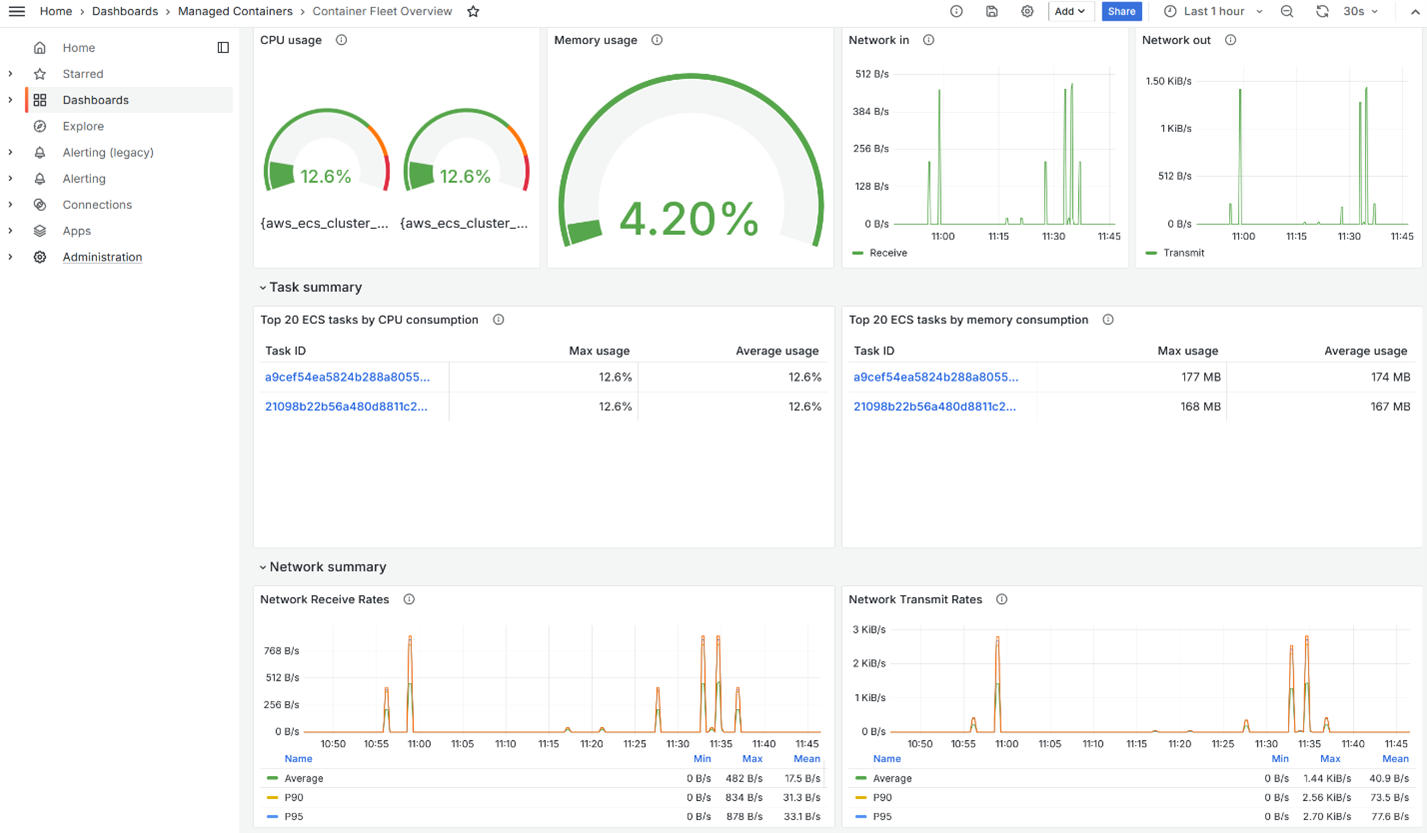Image resolution: width=1427 pixels, height=833 pixels.
Task: Open the dashboard settings gear
Action: point(1027,11)
